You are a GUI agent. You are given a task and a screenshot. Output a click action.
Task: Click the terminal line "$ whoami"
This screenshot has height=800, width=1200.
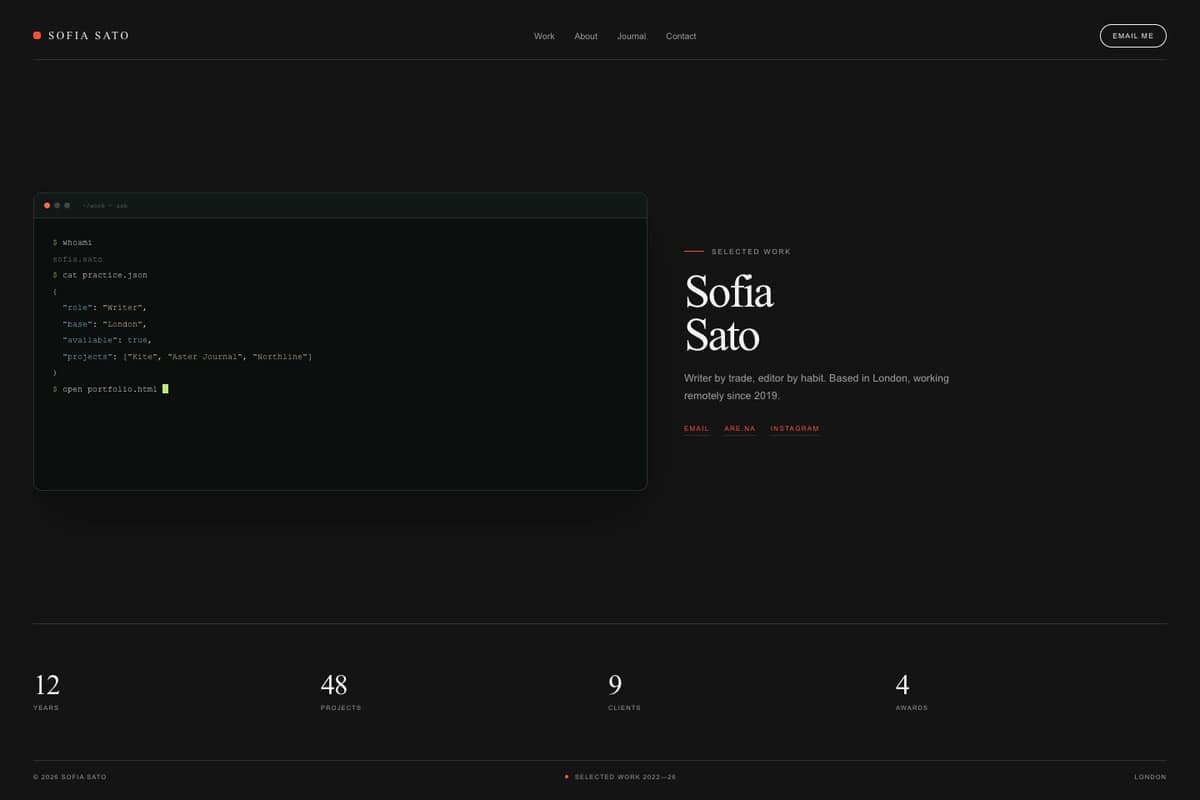[x=73, y=242]
